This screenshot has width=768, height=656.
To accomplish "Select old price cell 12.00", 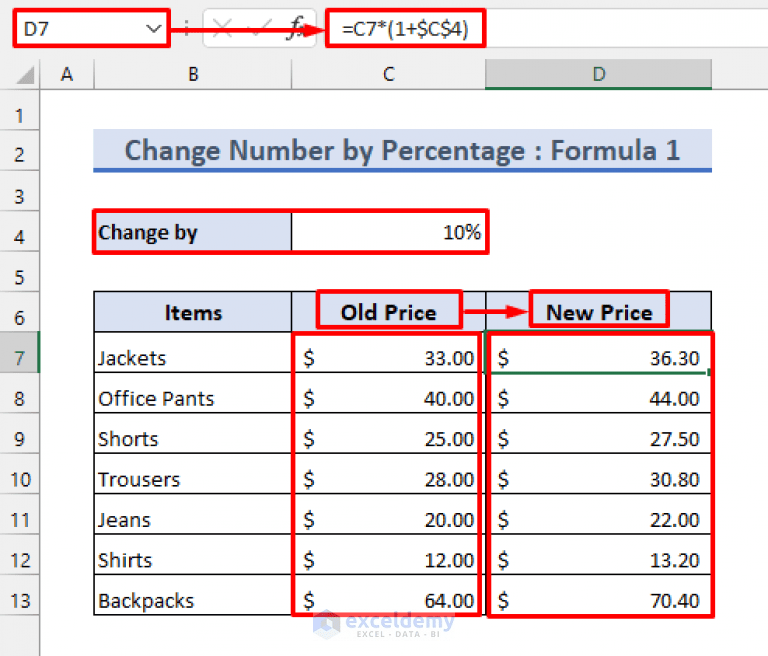I will [x=388, y=555].
